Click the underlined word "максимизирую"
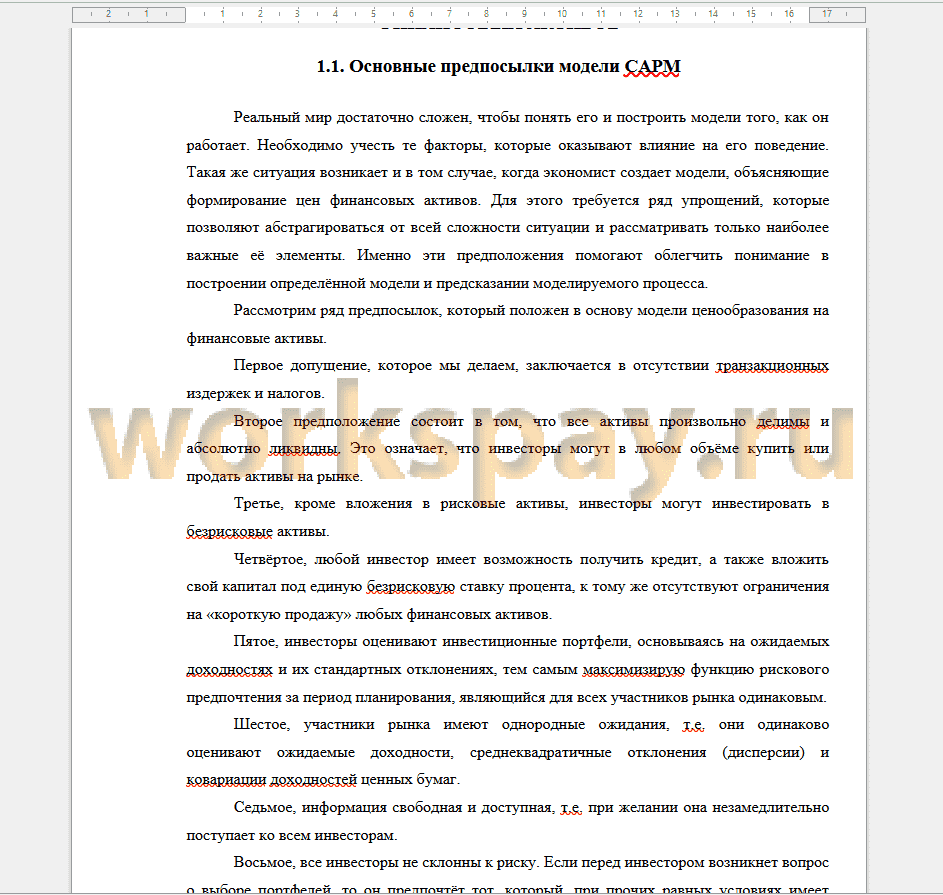This screenshot has width=943, height=895. [633, 669]
